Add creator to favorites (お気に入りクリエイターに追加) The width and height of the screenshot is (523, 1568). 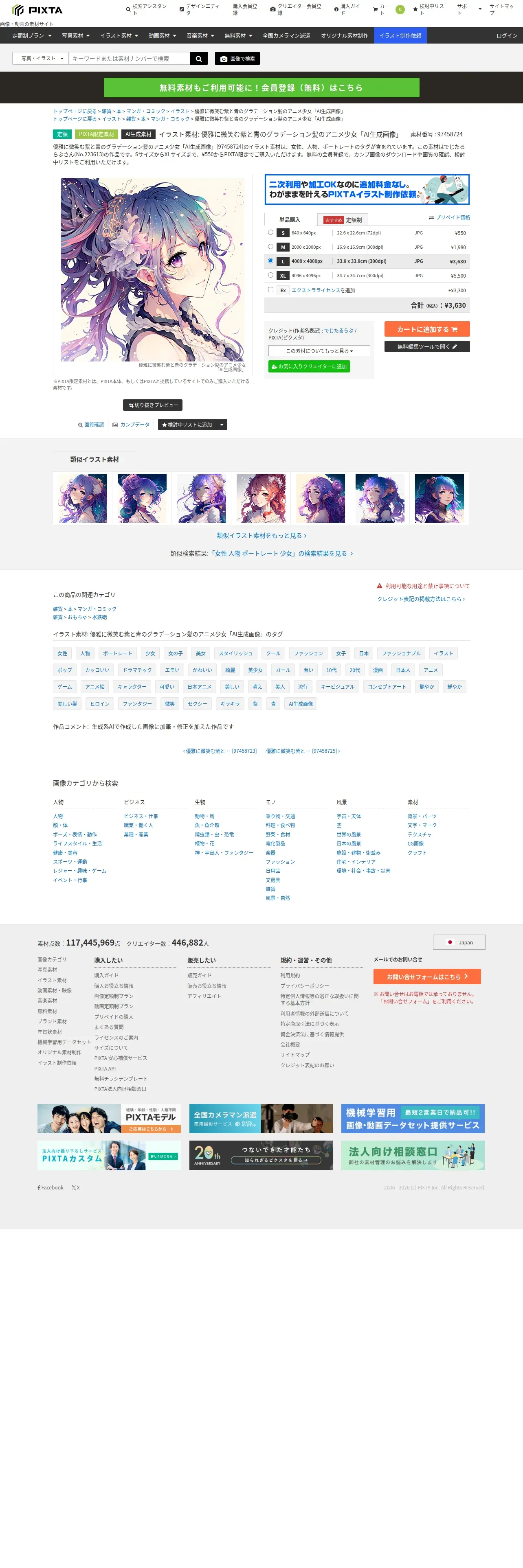[x=309, y=366]
